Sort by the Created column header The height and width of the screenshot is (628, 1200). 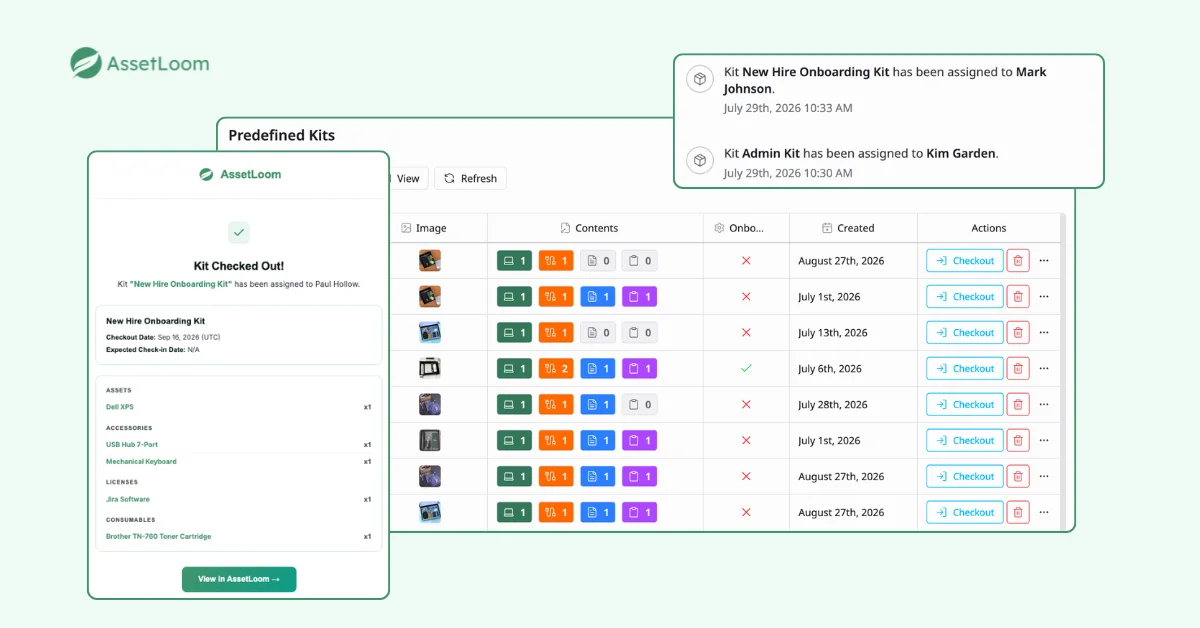(x=848, y=228)
